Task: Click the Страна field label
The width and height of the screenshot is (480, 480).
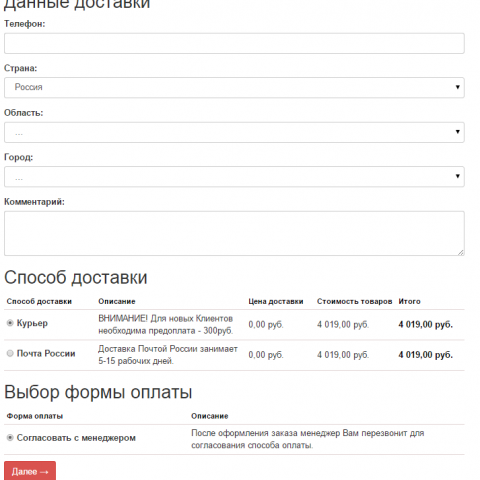Action: pyautogui.click(x=20, y=68)
